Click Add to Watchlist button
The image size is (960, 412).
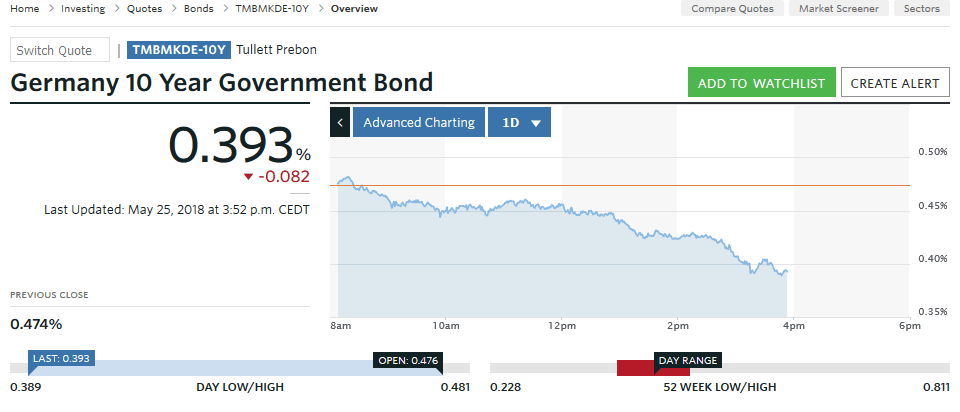761,83
